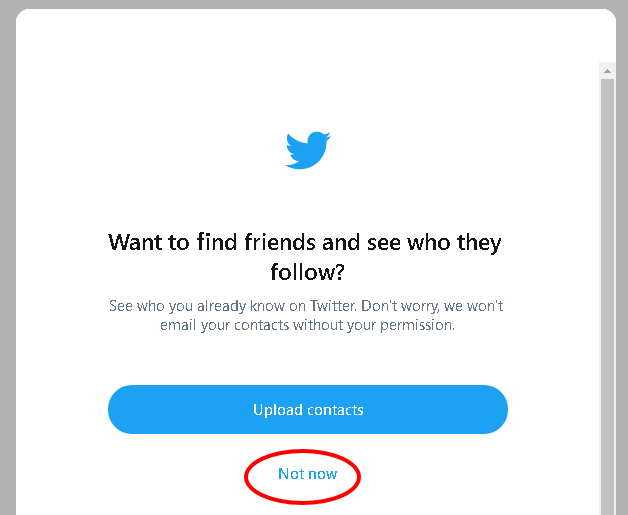Start uploading contacts with the blue button

308,409
